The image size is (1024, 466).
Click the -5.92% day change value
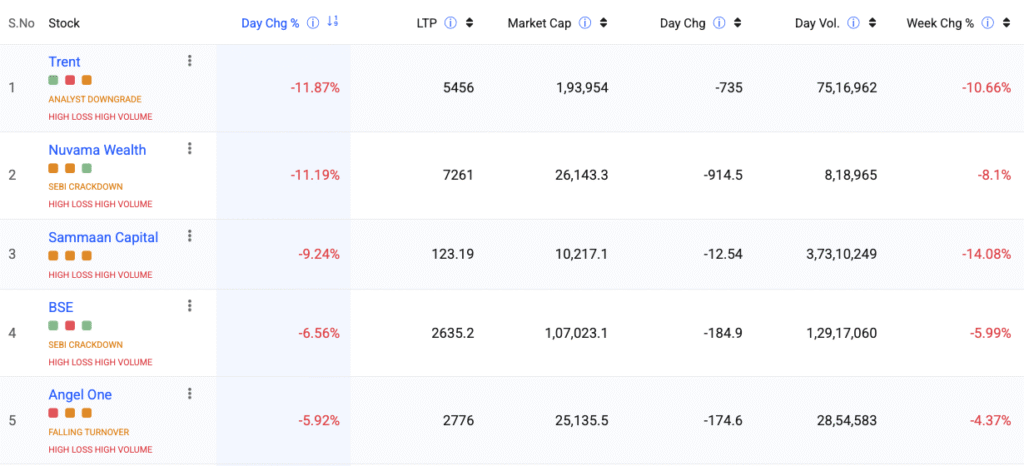click(319, 420)
